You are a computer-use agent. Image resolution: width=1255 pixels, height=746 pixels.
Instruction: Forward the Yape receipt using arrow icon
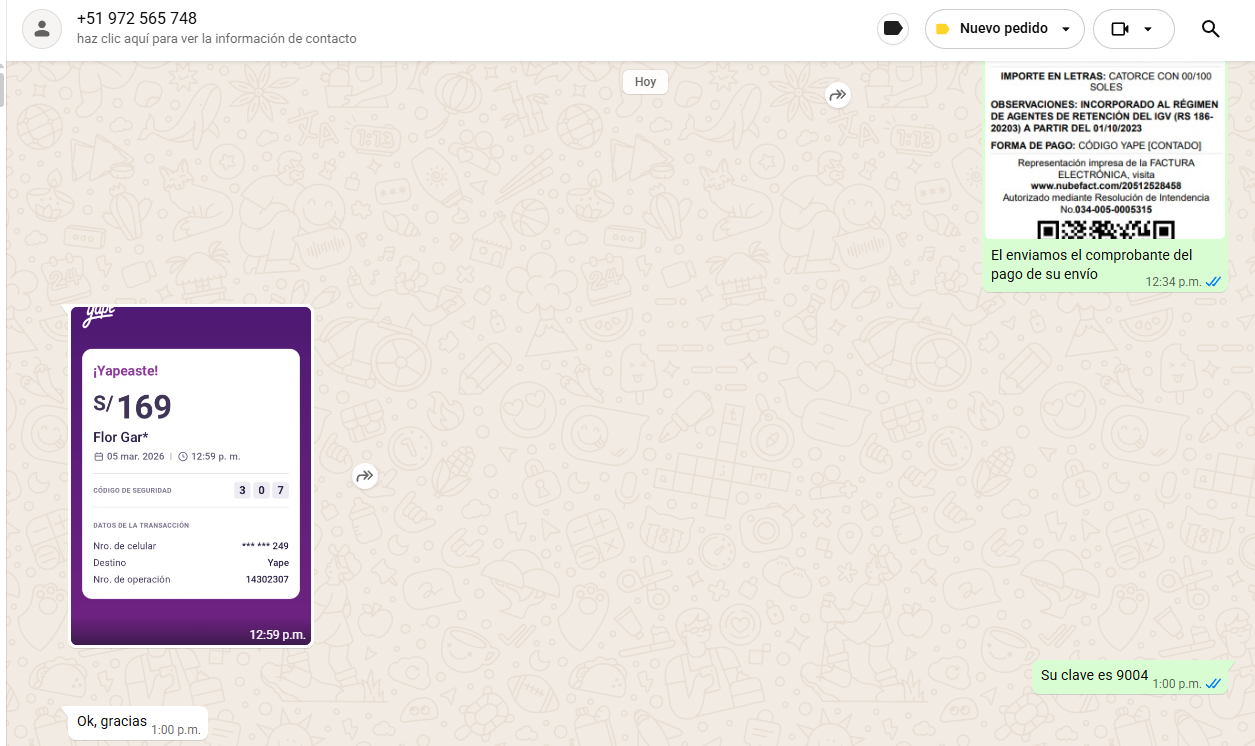point(365,476)
